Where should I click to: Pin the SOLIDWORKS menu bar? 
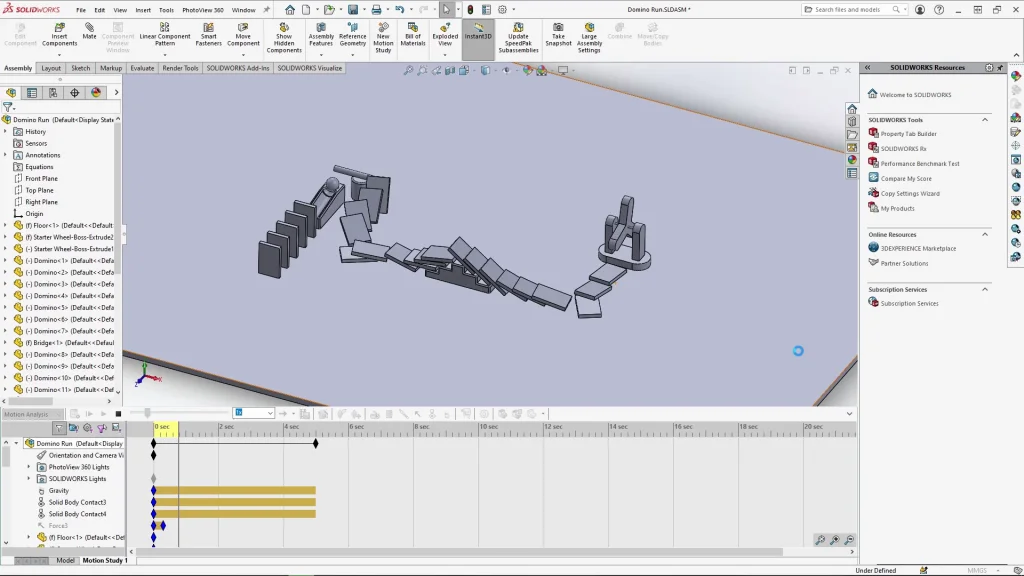(267, 10)
